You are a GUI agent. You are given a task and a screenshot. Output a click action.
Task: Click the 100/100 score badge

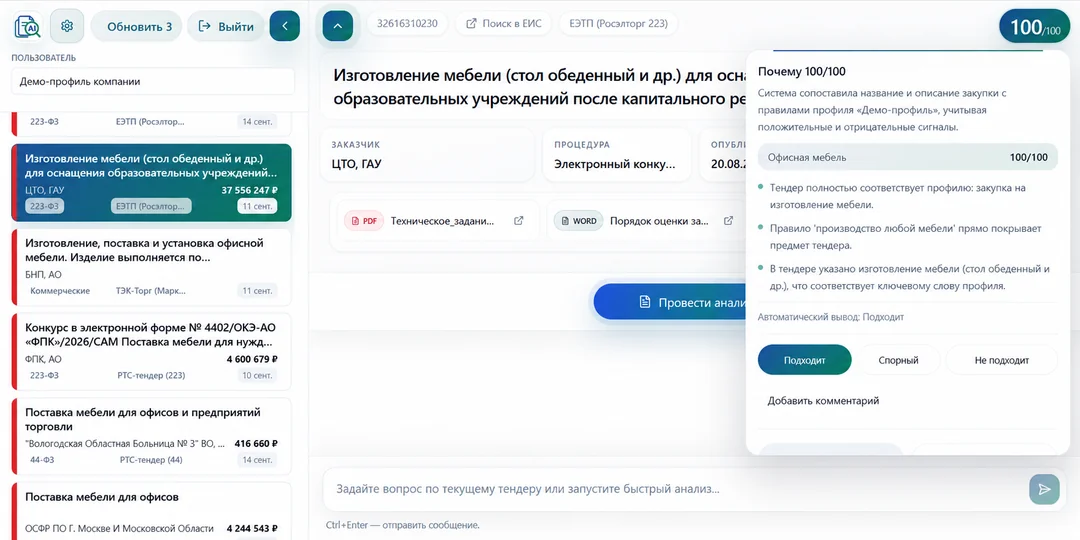[x=1035, y=27]
